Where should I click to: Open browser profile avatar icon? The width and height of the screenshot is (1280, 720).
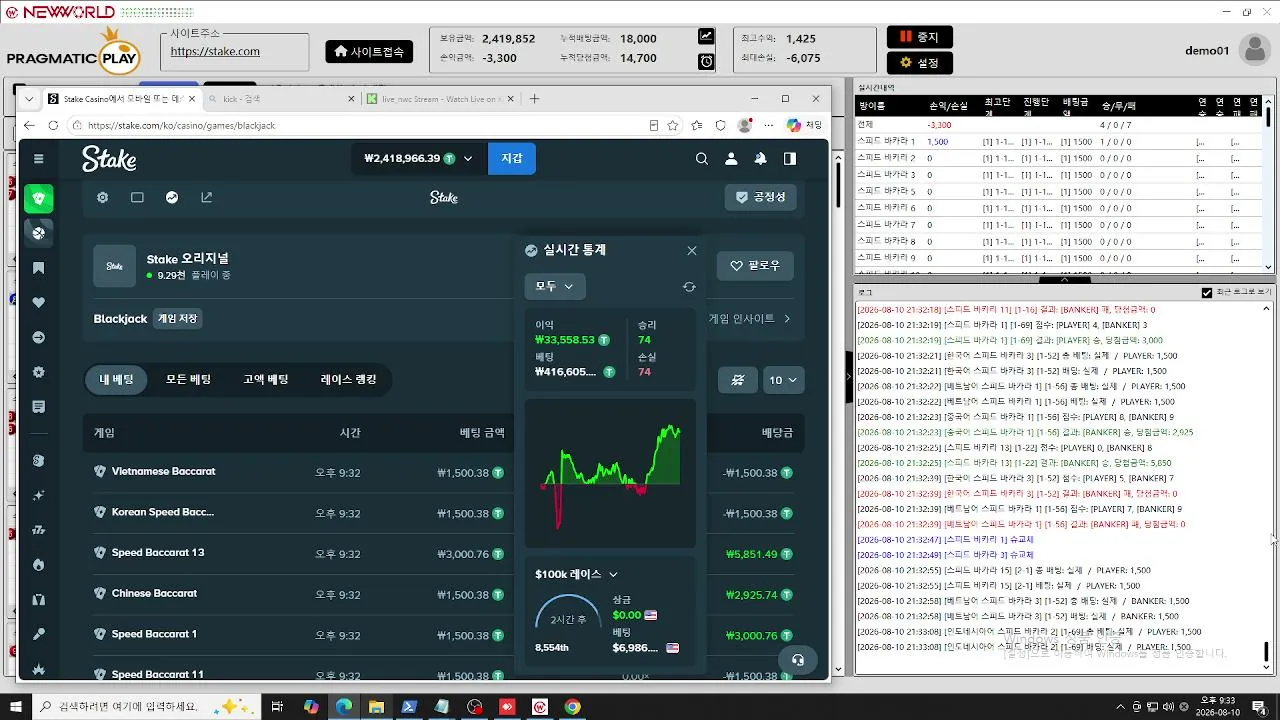(744, 125)
